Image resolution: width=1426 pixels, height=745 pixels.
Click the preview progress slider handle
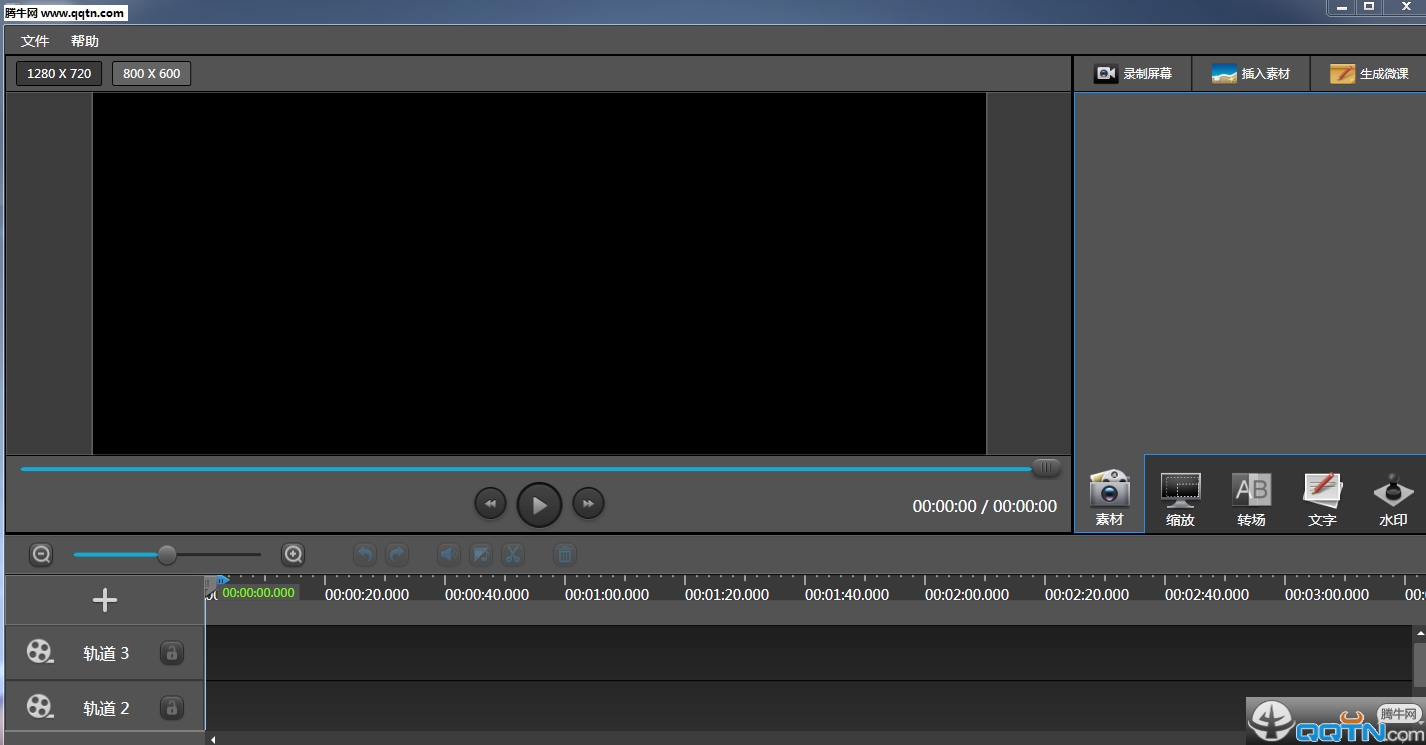(1046, 468)
